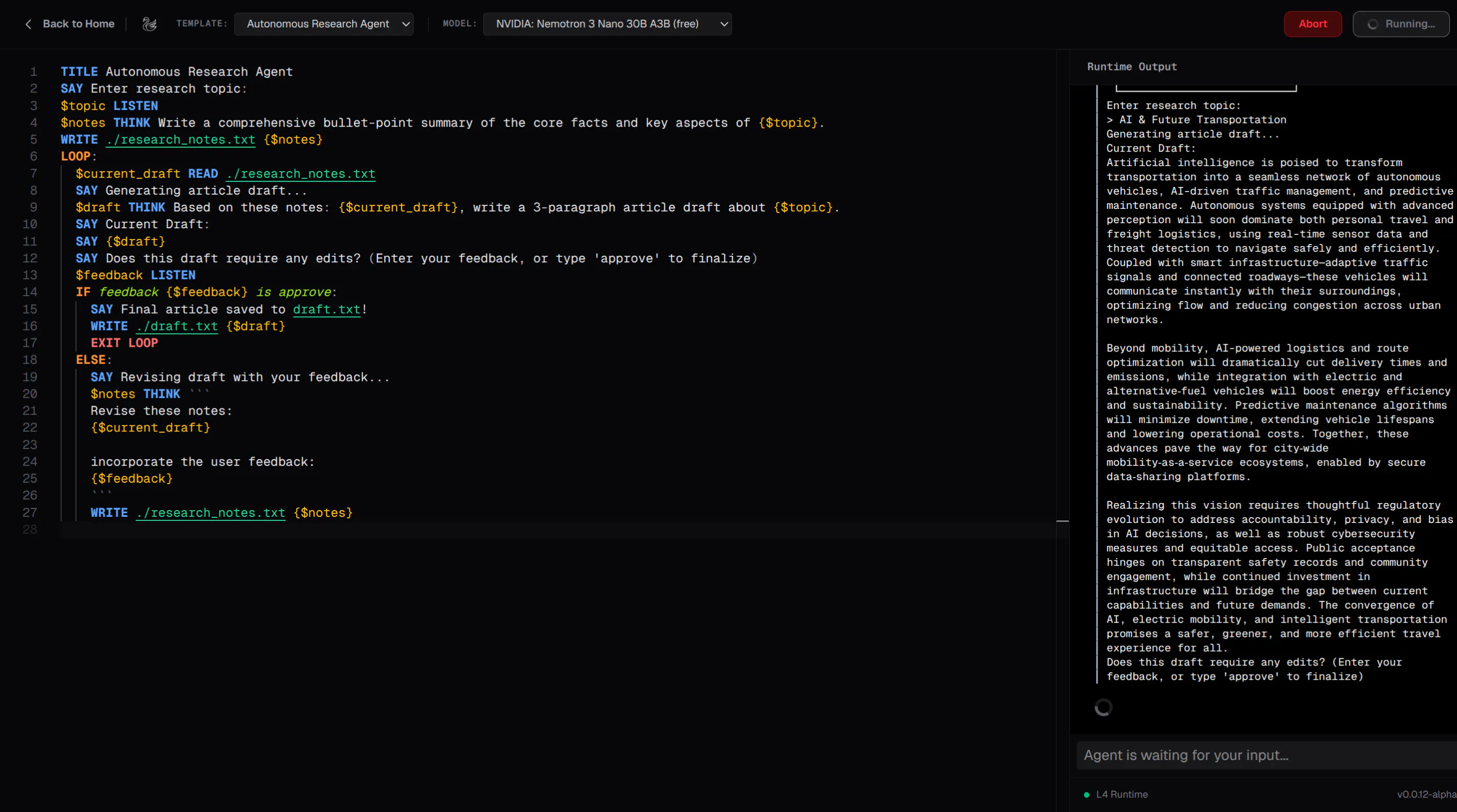Viewport: 1457px width, 812px height.
Task: Click {$current_draft} variable on line 22
Action: tap(150, 428)
